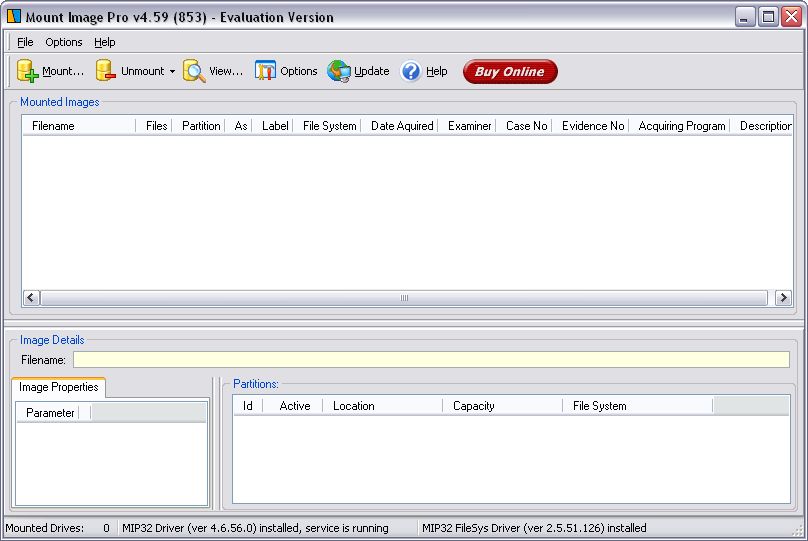Close the Mount Image Pro window

coord(791,17)
